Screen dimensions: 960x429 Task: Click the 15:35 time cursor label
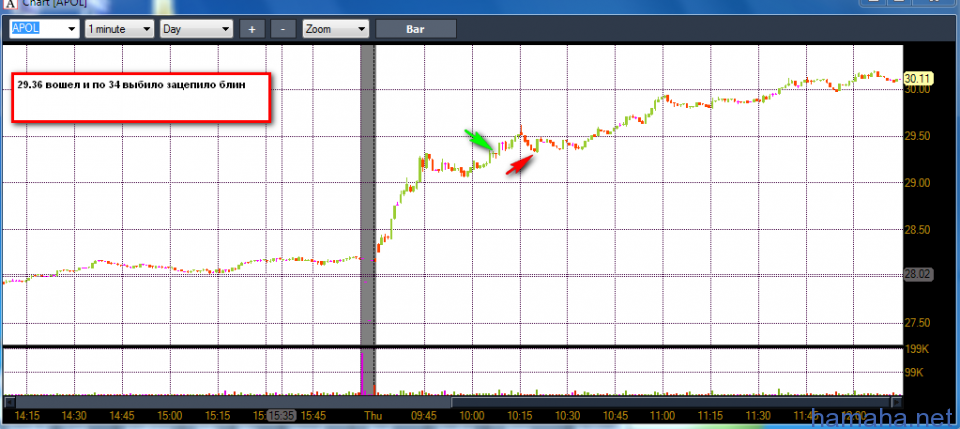click(x=282, y=416)
